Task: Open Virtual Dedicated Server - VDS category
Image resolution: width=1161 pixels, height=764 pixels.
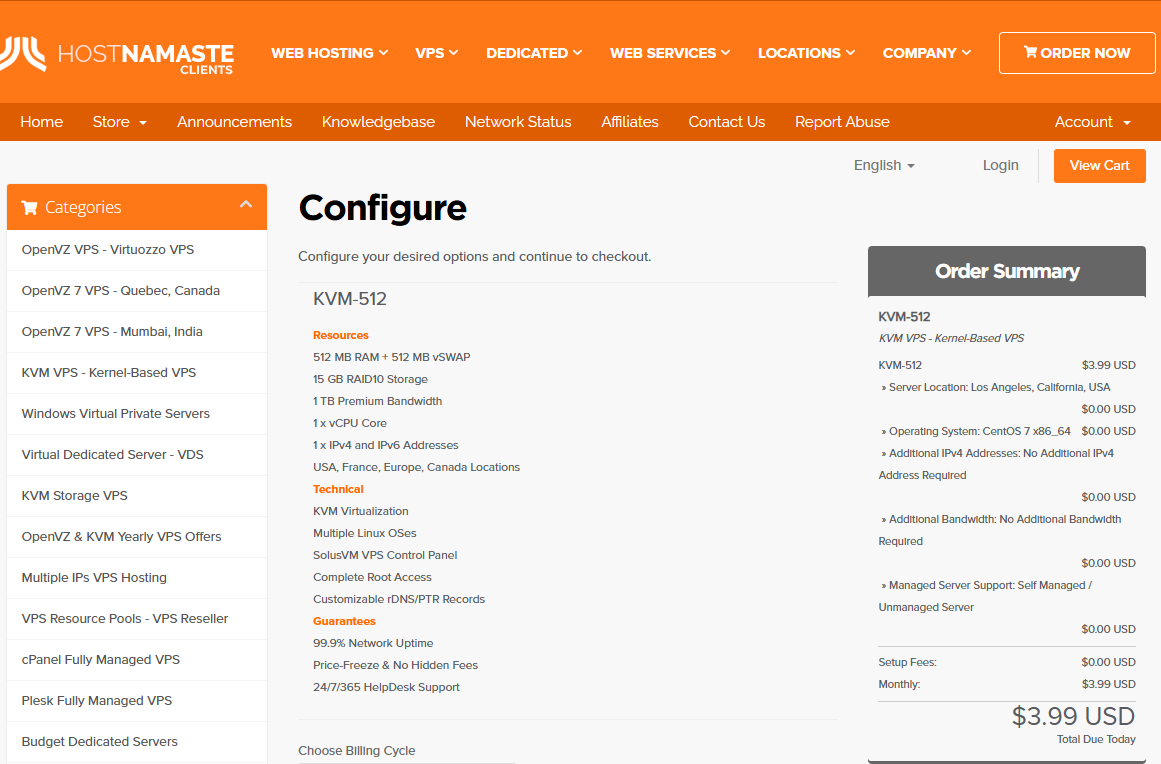Action: tap(137, 455)
